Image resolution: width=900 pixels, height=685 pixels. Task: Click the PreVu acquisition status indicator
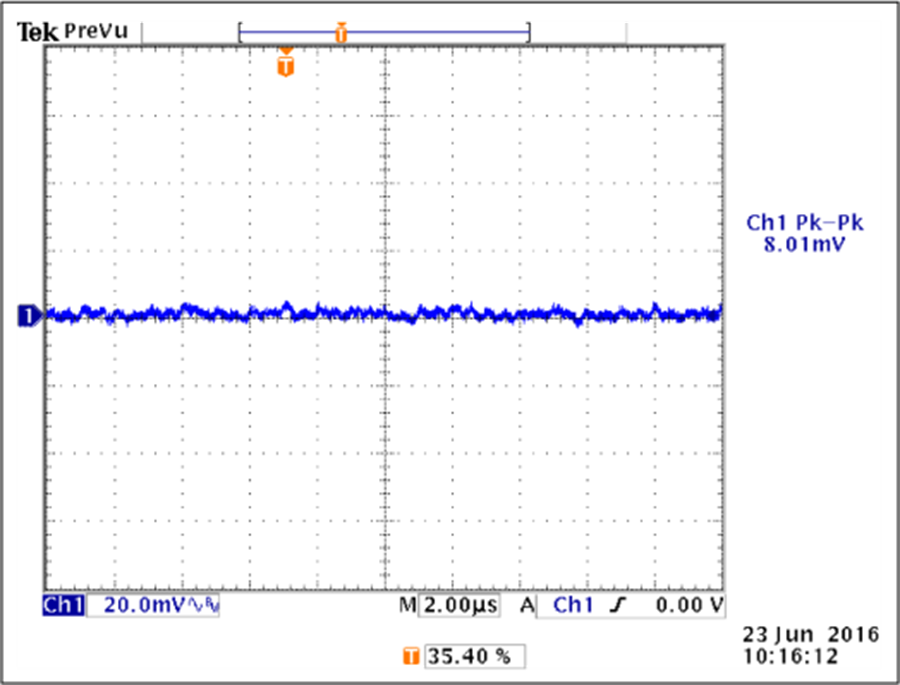[96, 32]
